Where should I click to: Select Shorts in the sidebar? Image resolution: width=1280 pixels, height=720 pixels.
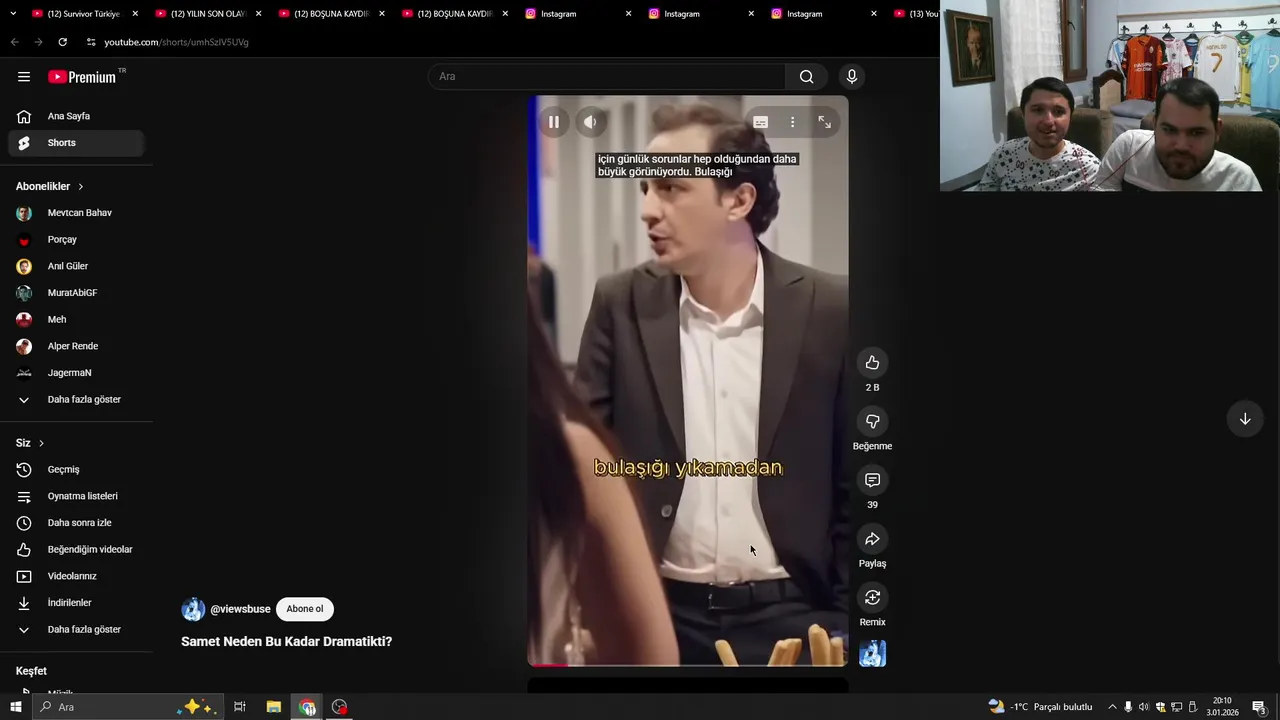(76, 143)
